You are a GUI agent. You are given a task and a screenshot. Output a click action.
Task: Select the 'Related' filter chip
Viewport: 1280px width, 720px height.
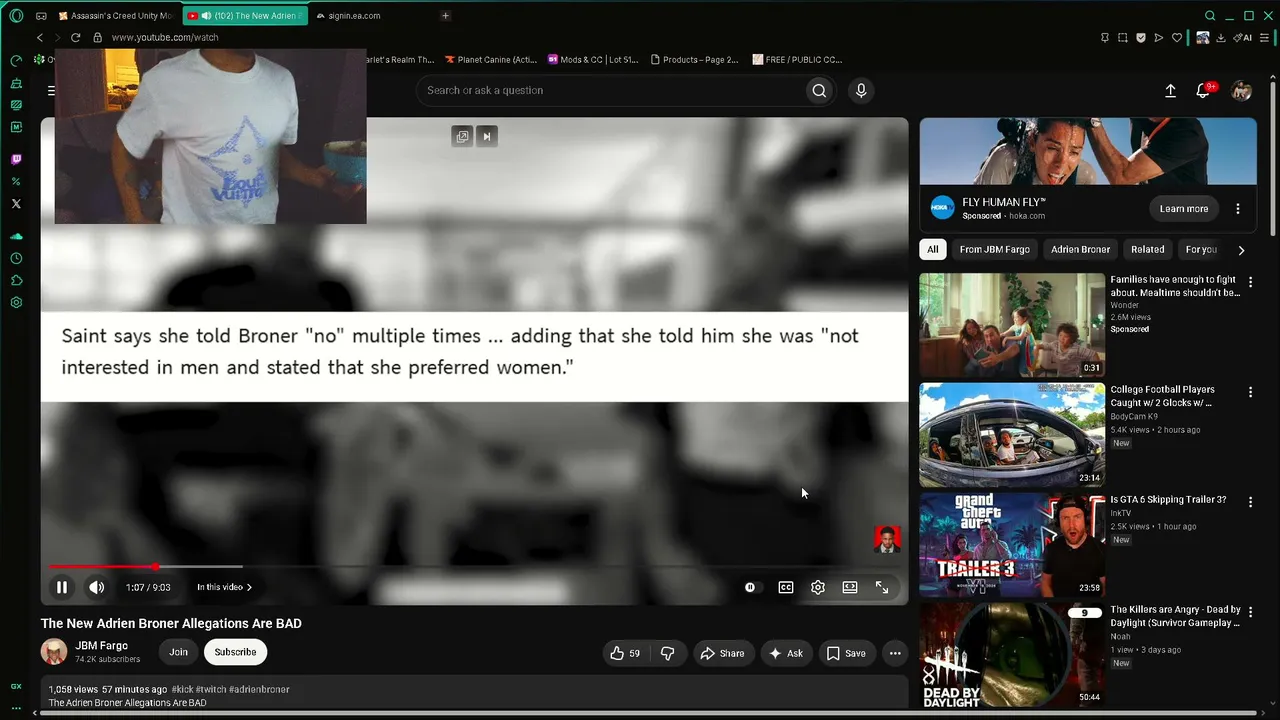coord(1147,249)
